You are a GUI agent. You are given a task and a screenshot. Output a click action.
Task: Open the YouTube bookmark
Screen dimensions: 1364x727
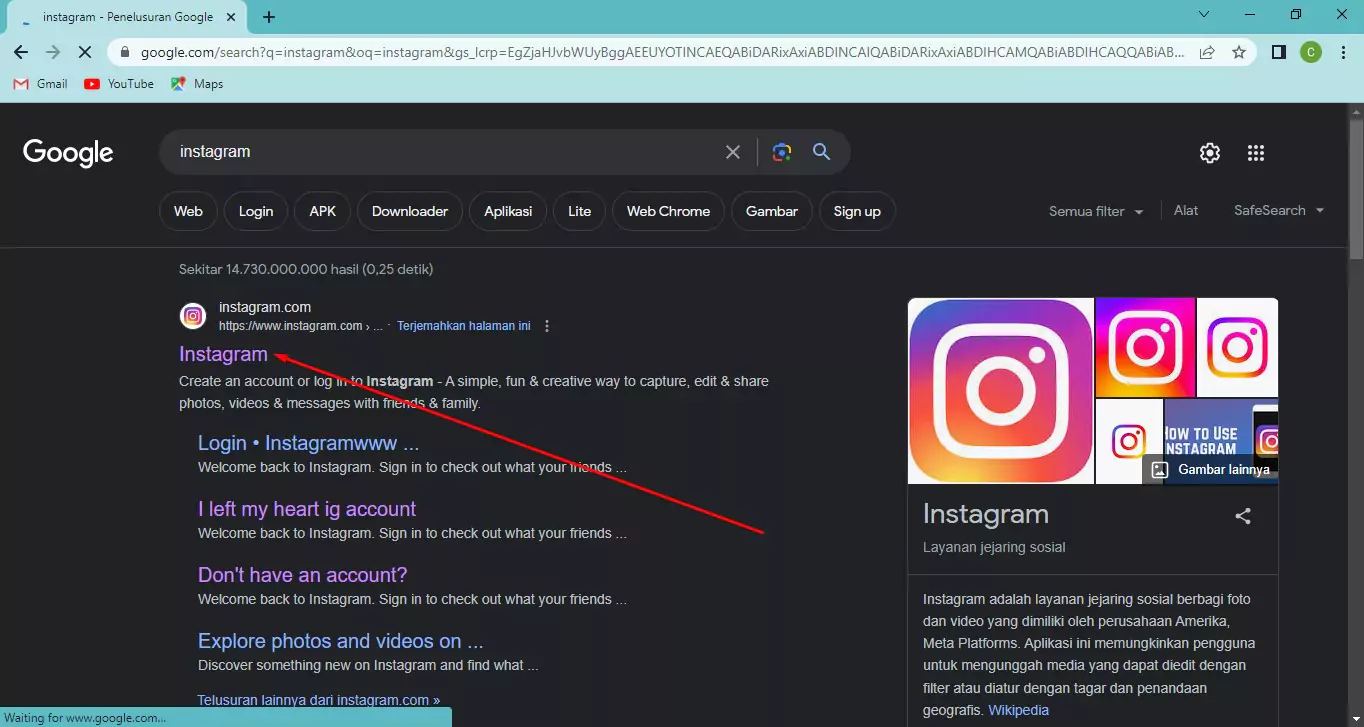119,84
